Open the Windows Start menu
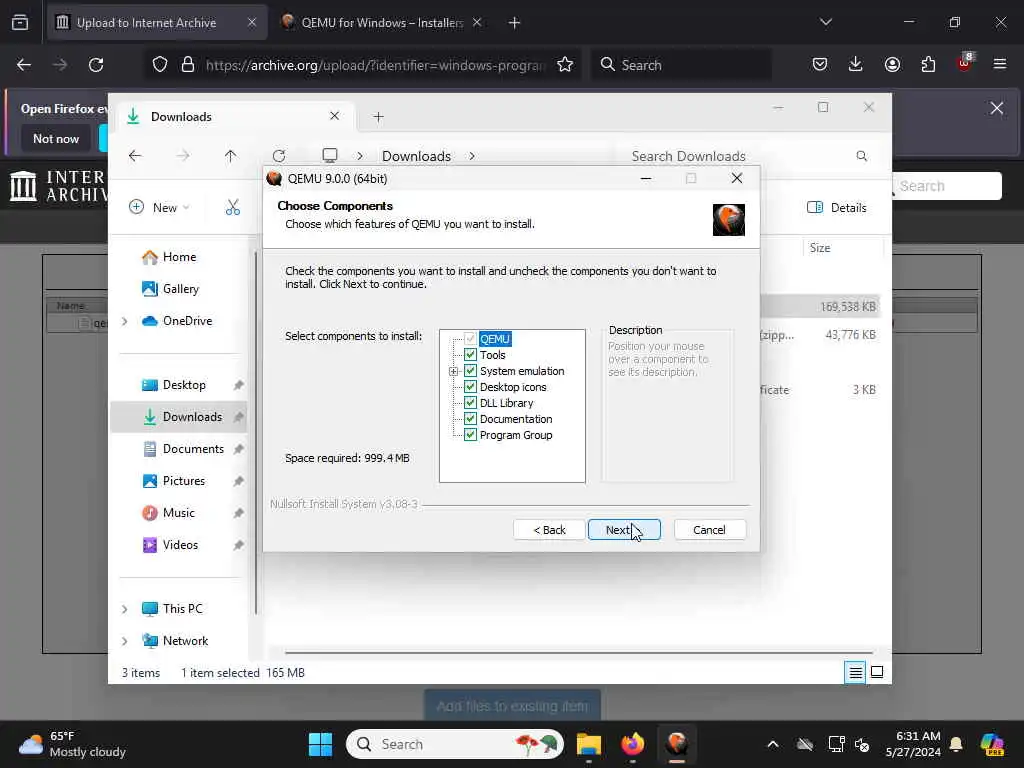 click(x=320, y=744)
